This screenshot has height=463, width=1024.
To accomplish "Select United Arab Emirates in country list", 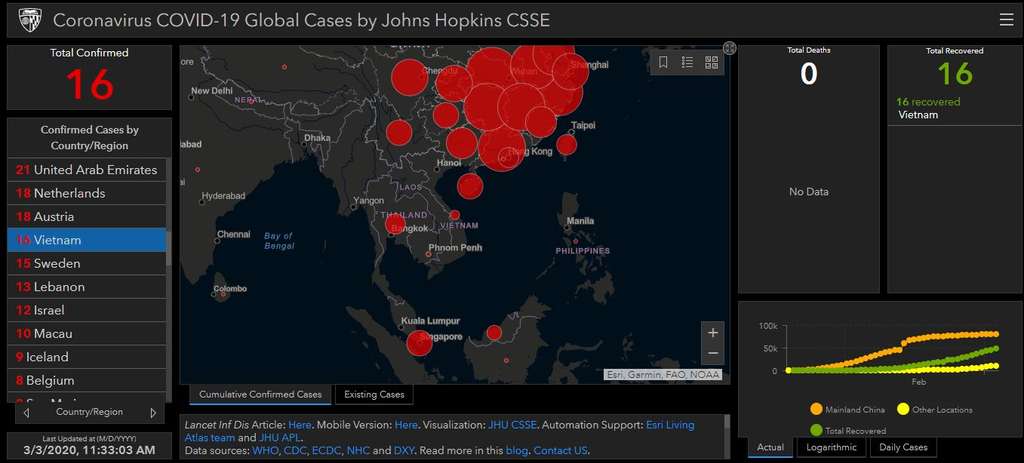I will click(86, 170).
